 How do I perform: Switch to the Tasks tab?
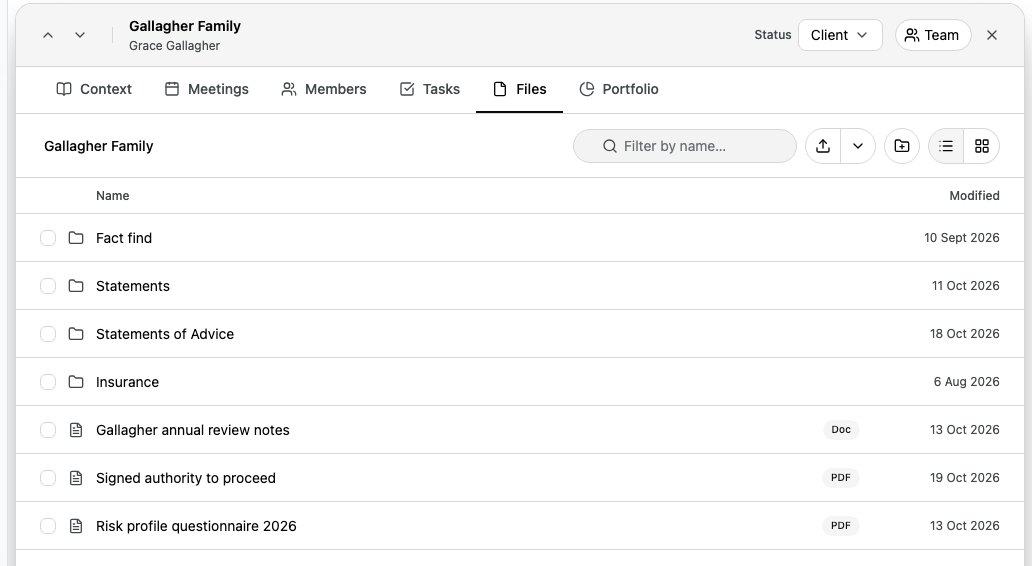pos(430,89)
